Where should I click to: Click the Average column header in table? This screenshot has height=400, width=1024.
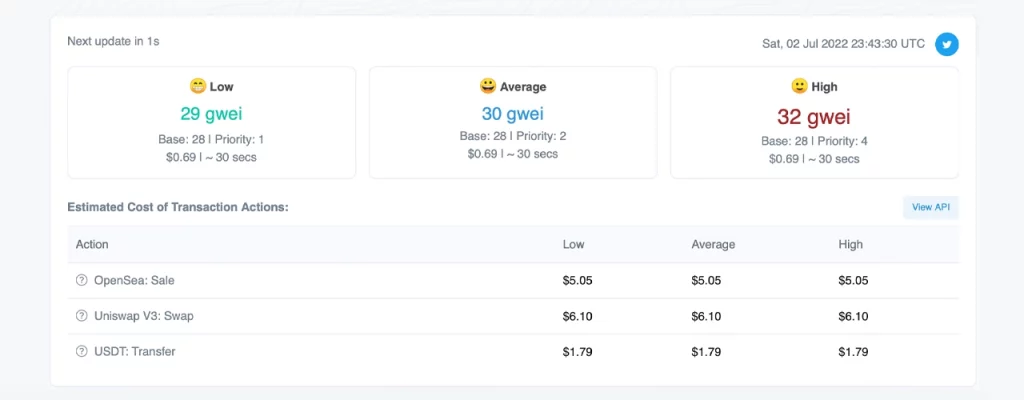pos(713,244)
